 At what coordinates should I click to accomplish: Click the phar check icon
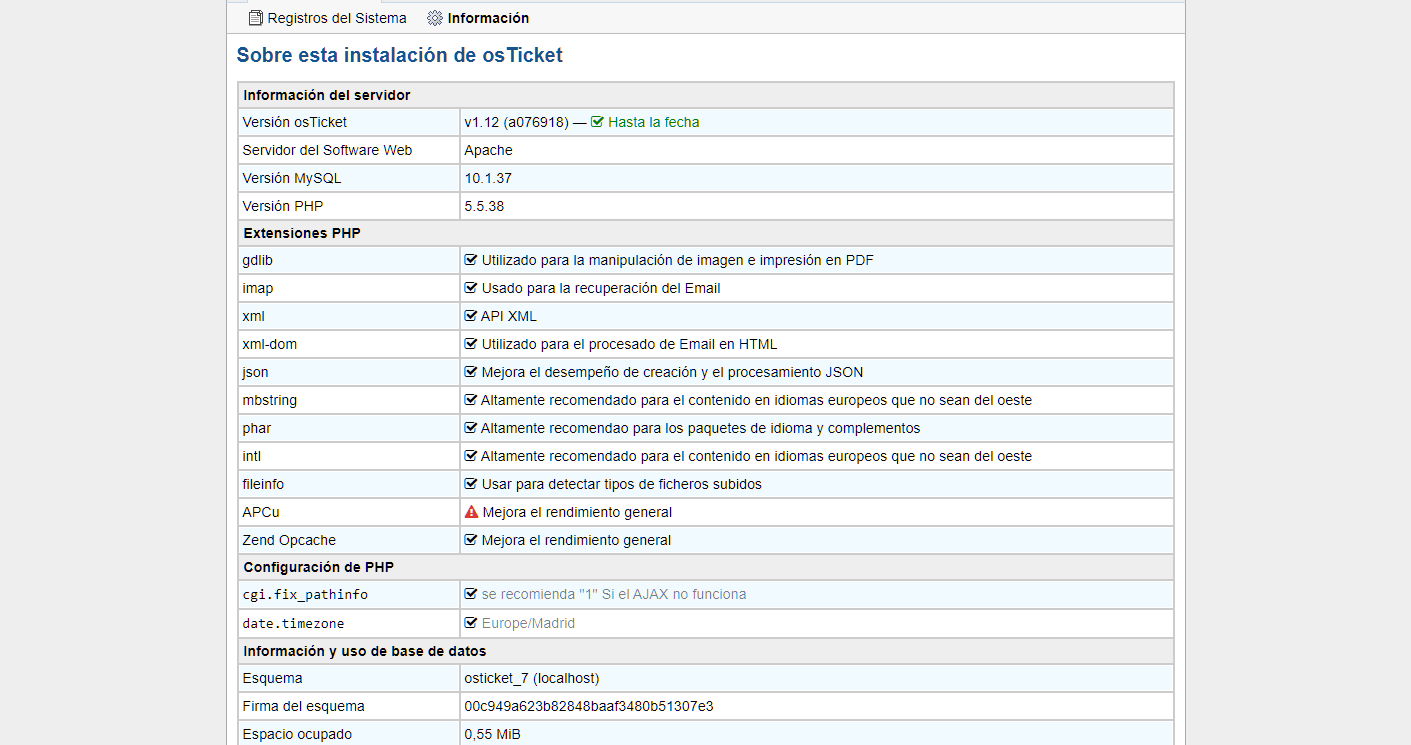(x=471, y=428)
